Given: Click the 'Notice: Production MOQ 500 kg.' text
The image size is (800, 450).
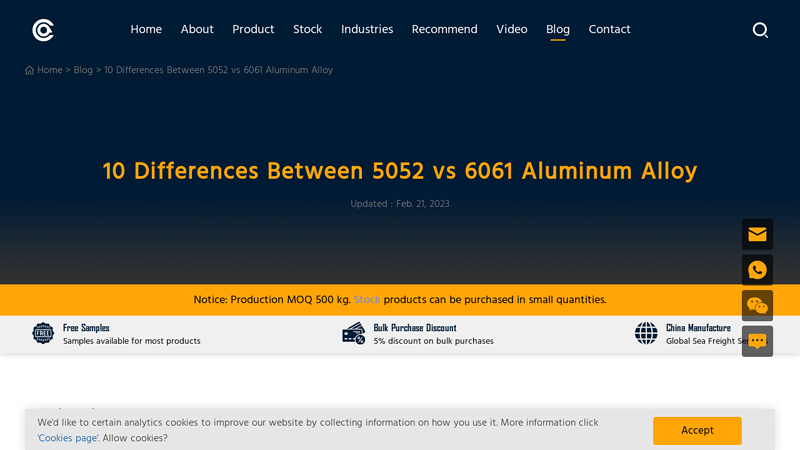Looking at the screenshot, I should pos(272,299).
